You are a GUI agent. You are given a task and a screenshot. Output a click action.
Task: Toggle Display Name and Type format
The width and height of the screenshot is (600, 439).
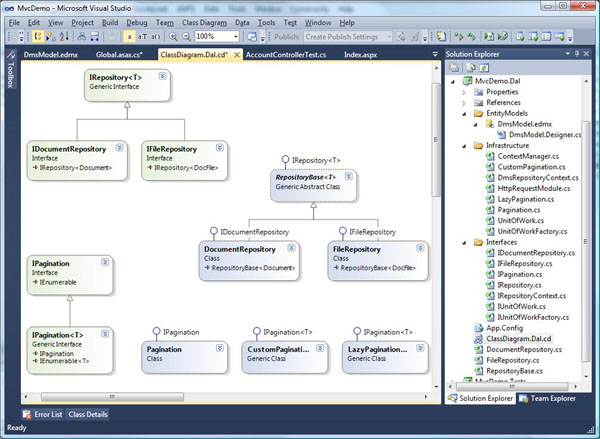142,36
